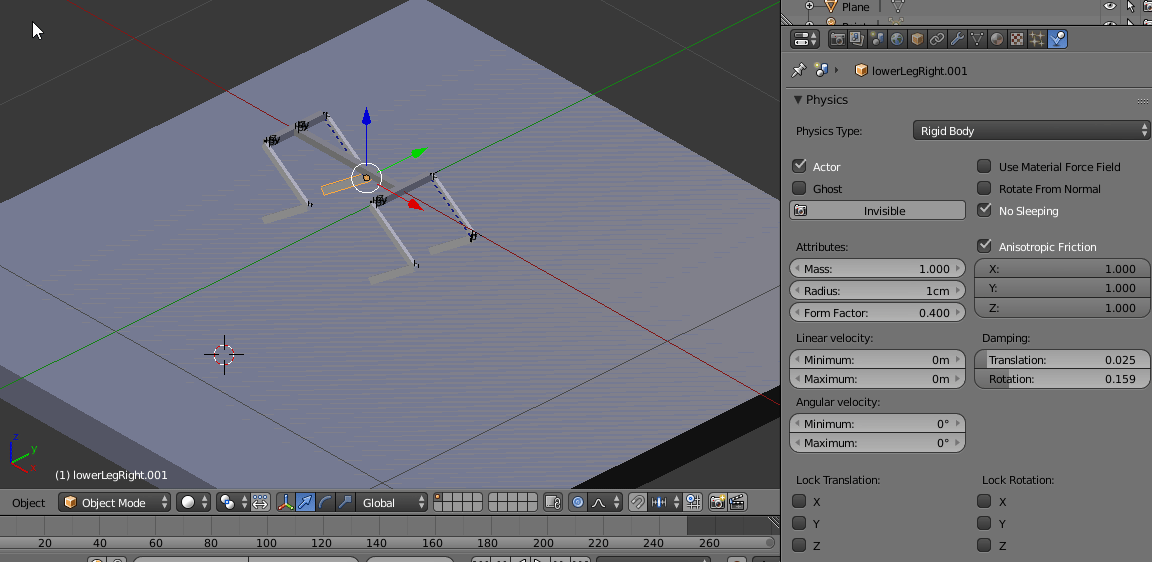Open the viewport shading dropdown
The width and height of the screenshot is (1152, 562).
point(195,502)
